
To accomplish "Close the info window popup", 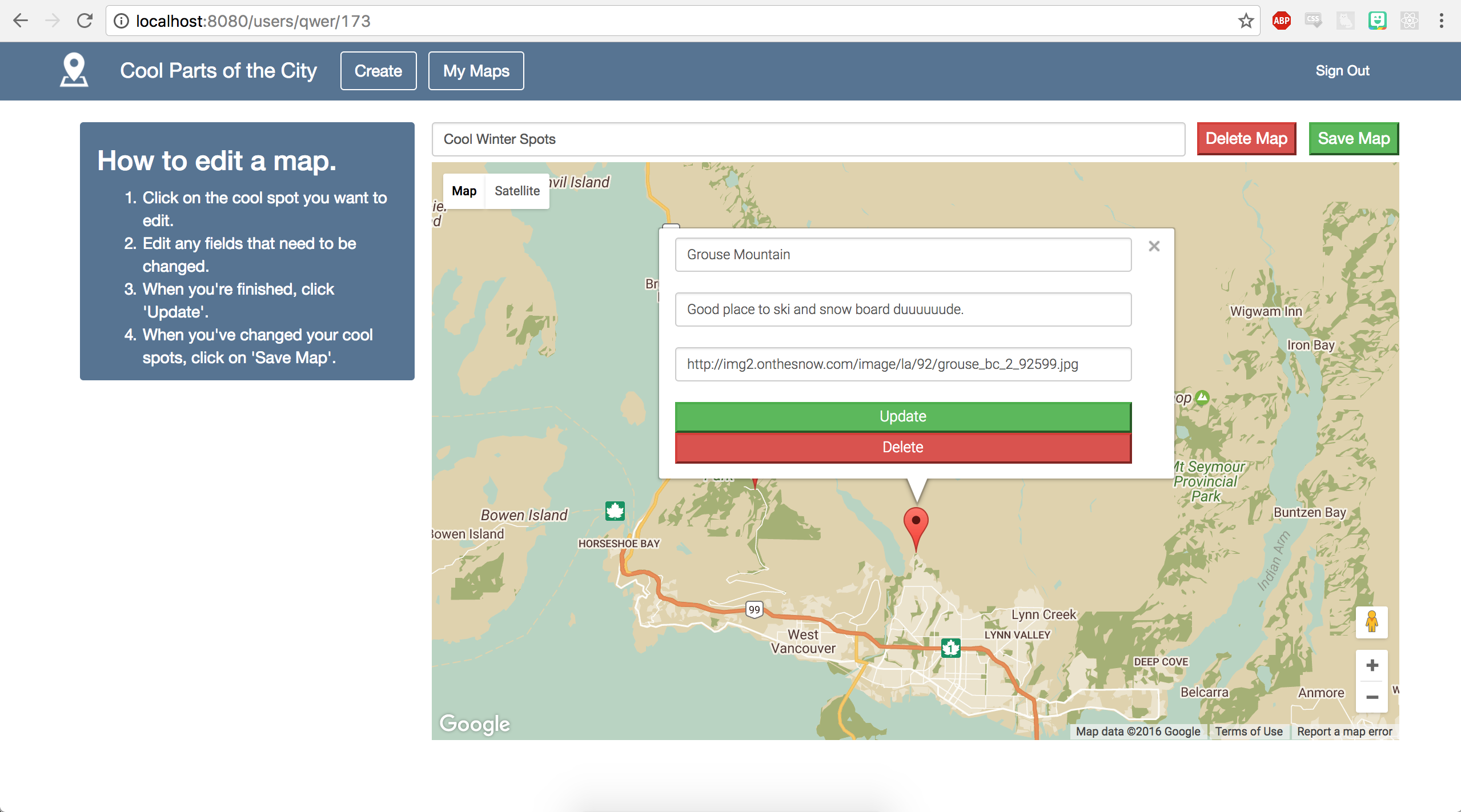I will pyautogui.click(x=1154, y=246).
